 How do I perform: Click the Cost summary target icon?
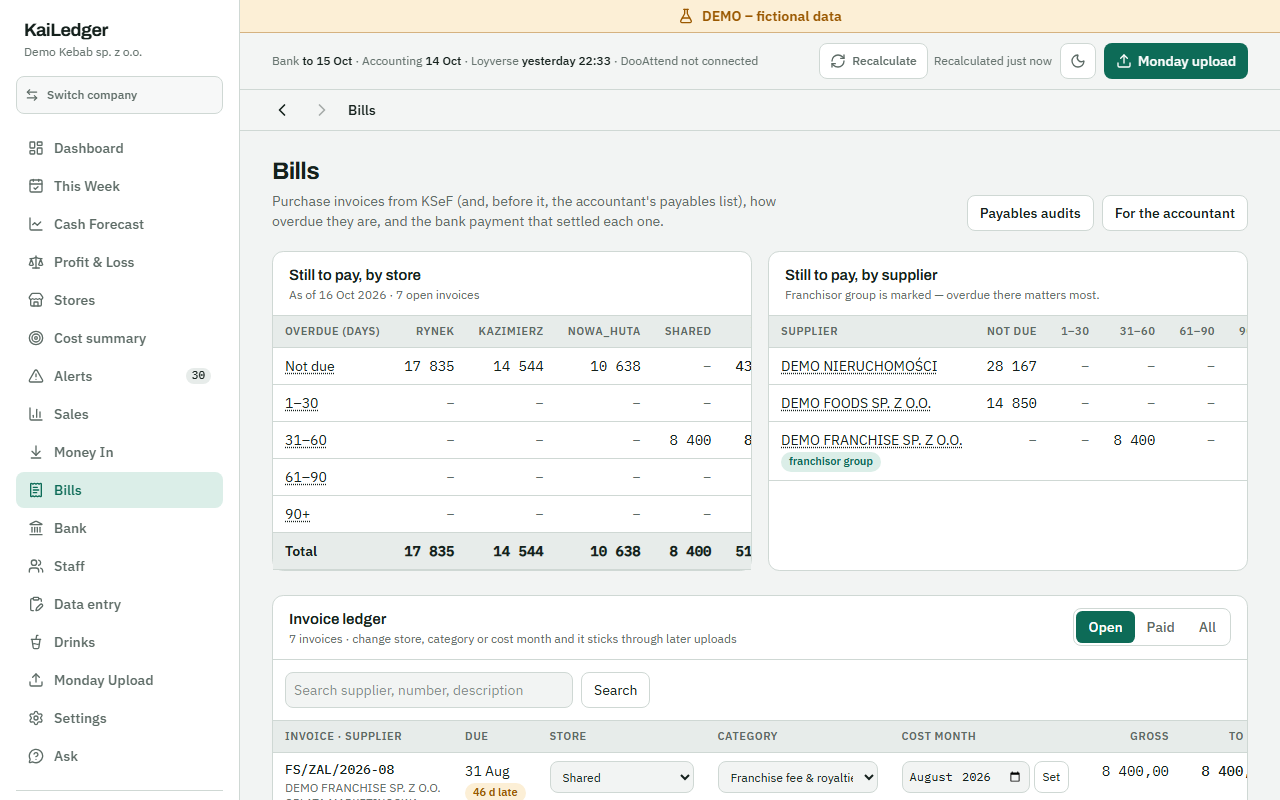coord(36,338)
